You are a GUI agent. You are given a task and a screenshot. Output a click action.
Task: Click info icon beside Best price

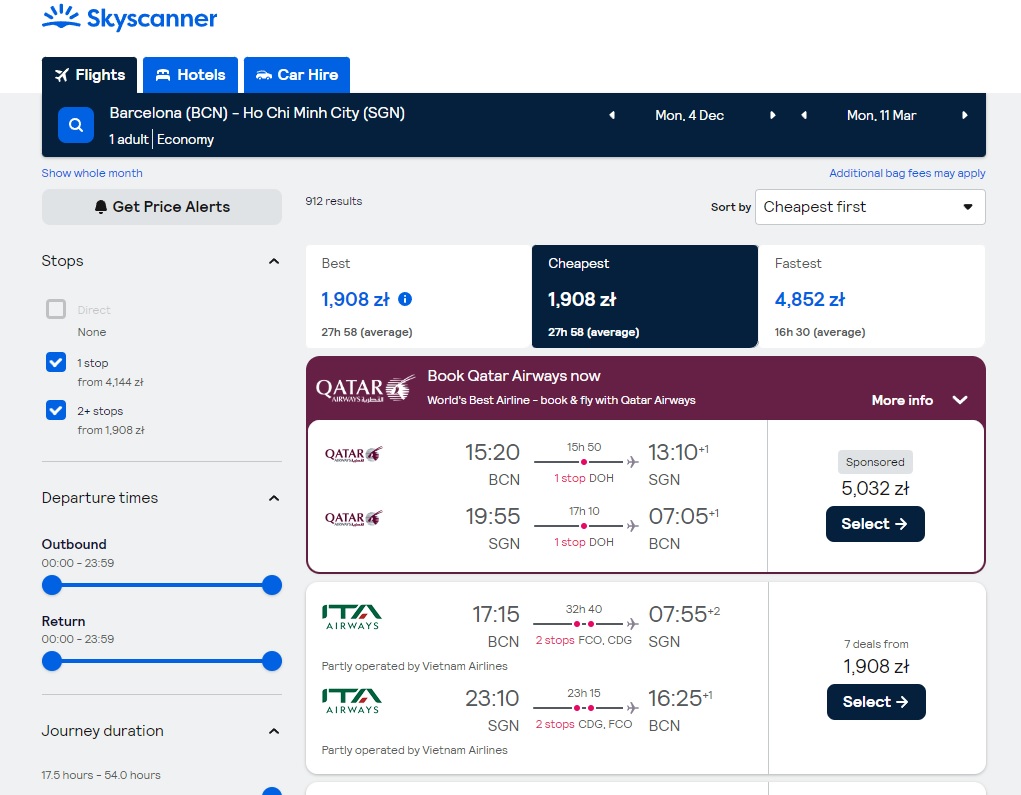coord(404,299)
